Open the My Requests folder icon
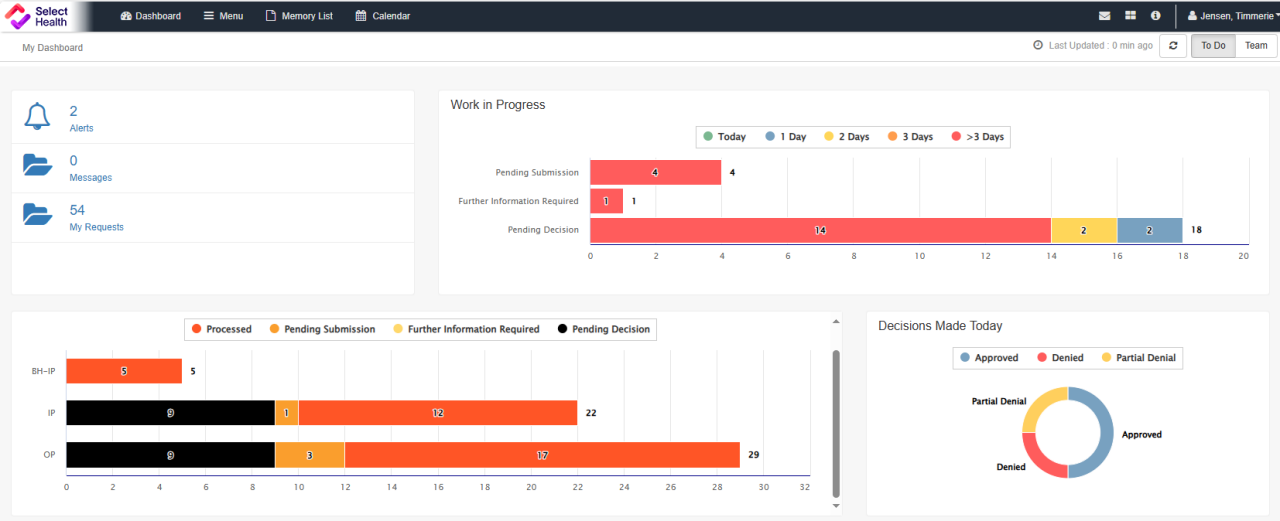This screenshot has height=521, width=1280. point(37,215)
